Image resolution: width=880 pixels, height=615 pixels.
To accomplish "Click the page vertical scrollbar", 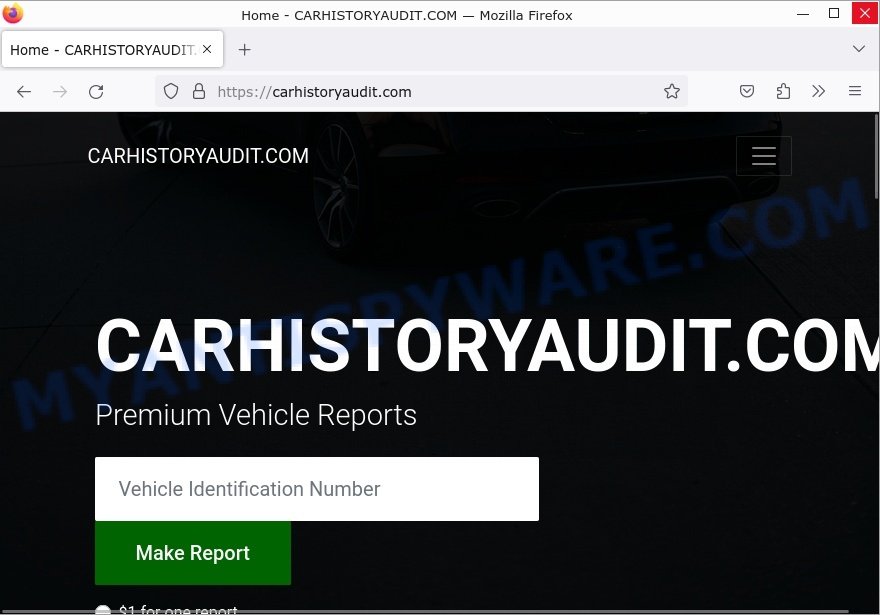I will click(876, 157).
